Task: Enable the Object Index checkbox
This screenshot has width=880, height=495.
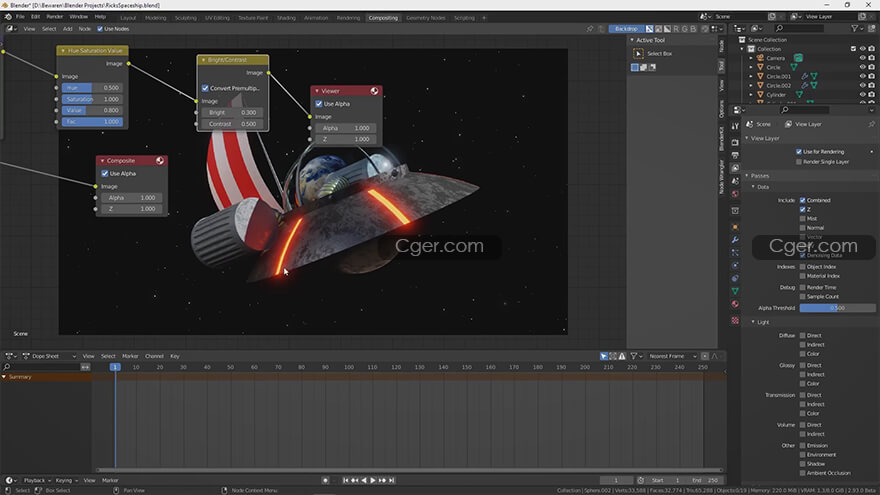Action: point(803,267)
